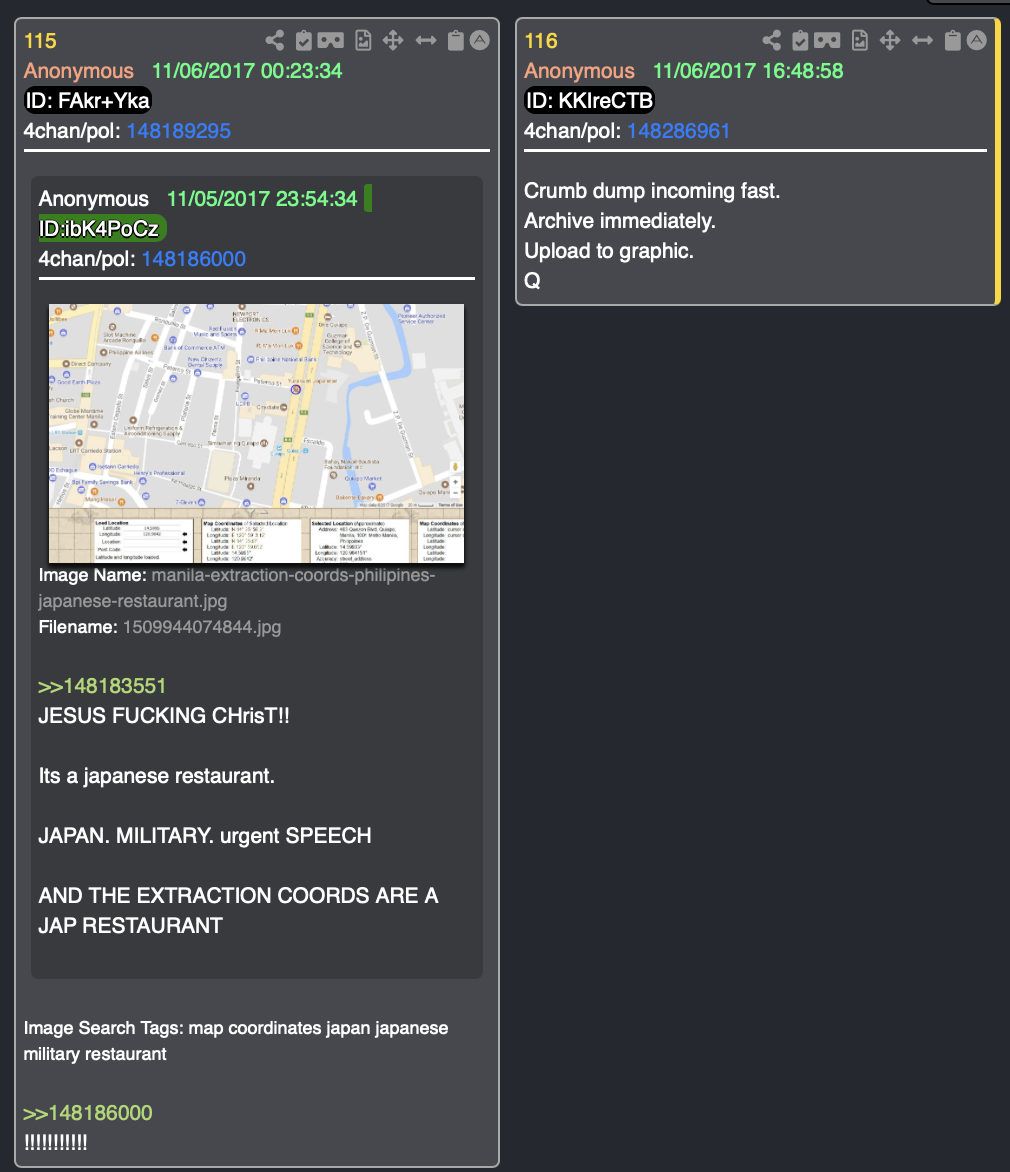The width and height of the screenshot is (1010, 1172).
Task: Click the VR goggles icon on post 116
Action: pyautogui.click(x=827, y=40)
